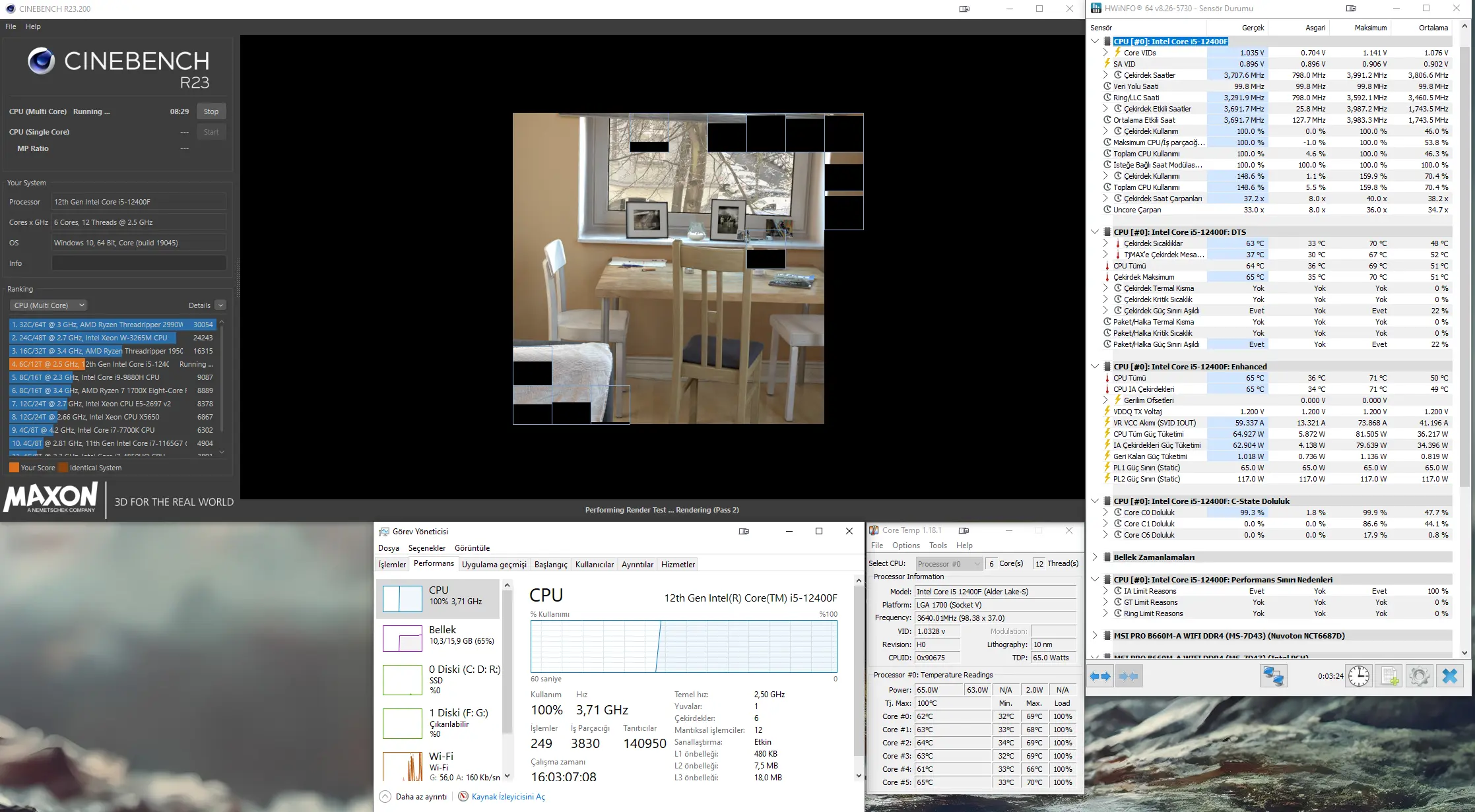Open Tools menu in Core Temp
The height and width of the screenshot is (812, 1475).
[x=938, y=546]
